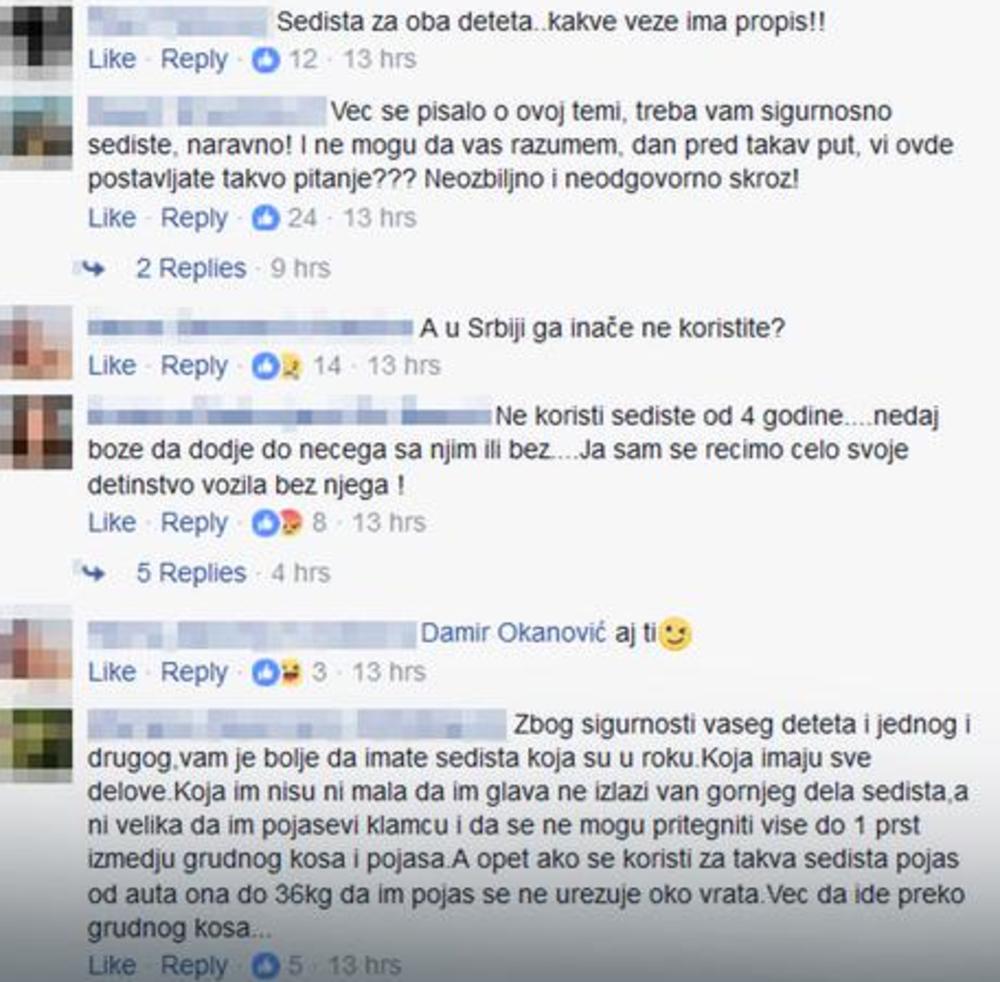Expand the 2 Replies thread
1000x982 pixels.
point(191,268)
